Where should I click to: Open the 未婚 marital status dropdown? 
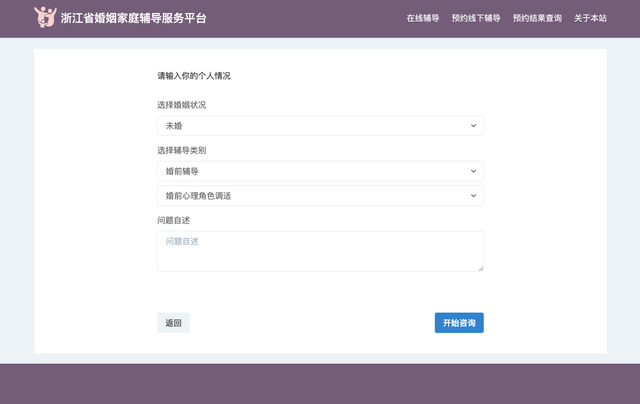pyautogui.click(x=320, y=126)
